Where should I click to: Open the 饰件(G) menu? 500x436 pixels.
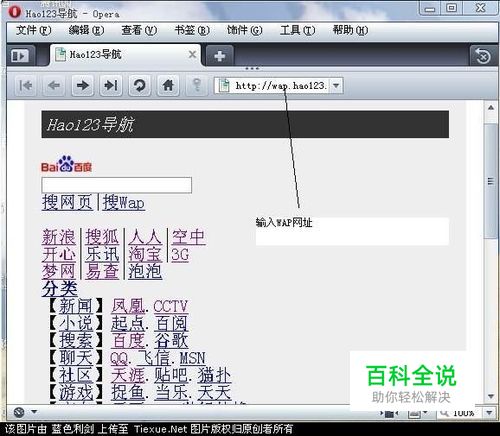pos(244,31)
